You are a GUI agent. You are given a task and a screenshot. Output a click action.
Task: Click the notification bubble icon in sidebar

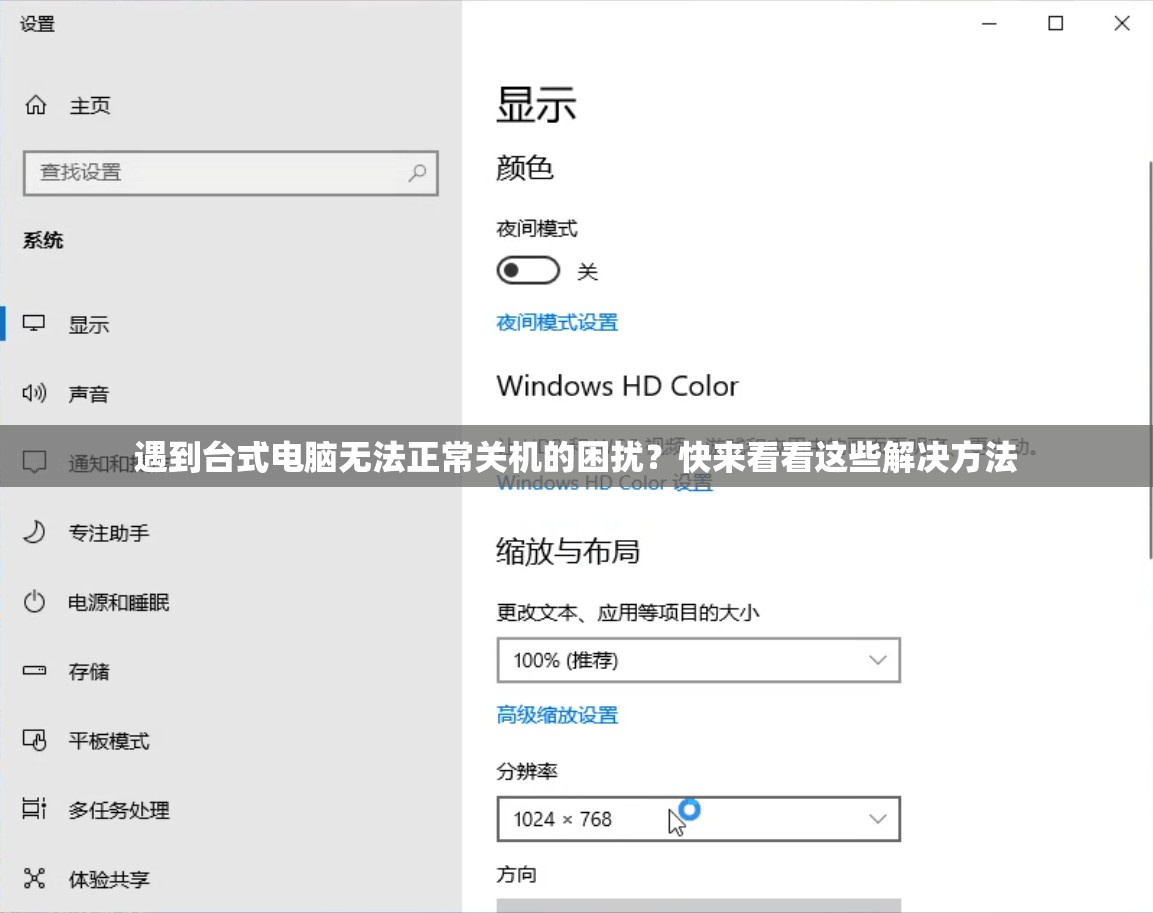(34, 462)
